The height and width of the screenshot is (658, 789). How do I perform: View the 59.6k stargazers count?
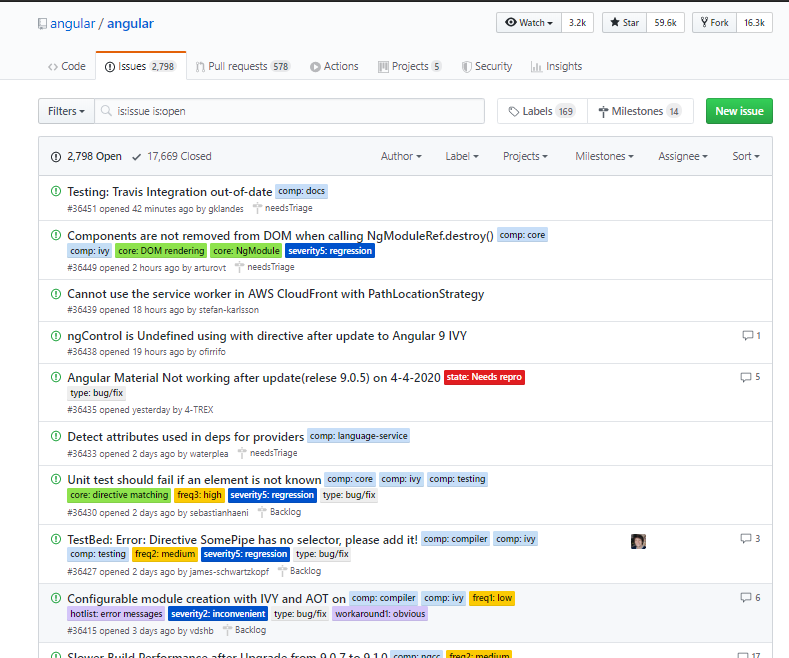pyautogui.click(x=665, y=23)
